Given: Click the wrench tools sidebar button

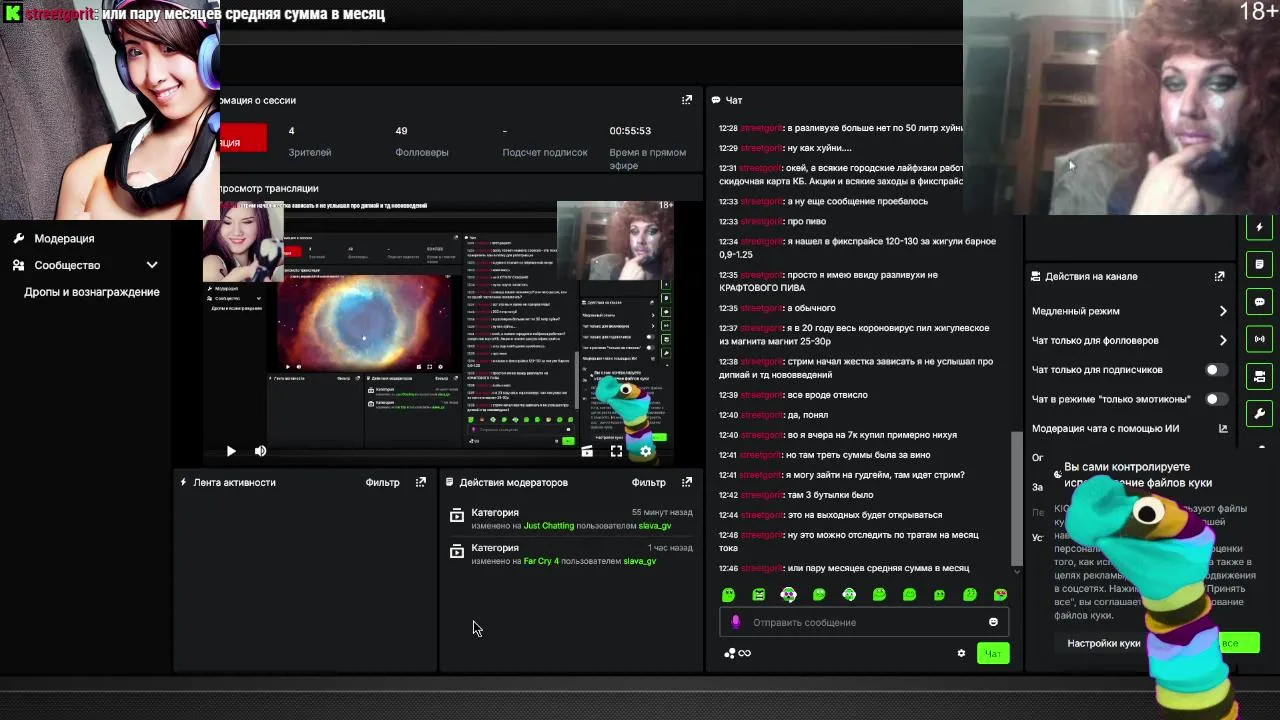Looking at the screenshot, I should (1259, 414).
